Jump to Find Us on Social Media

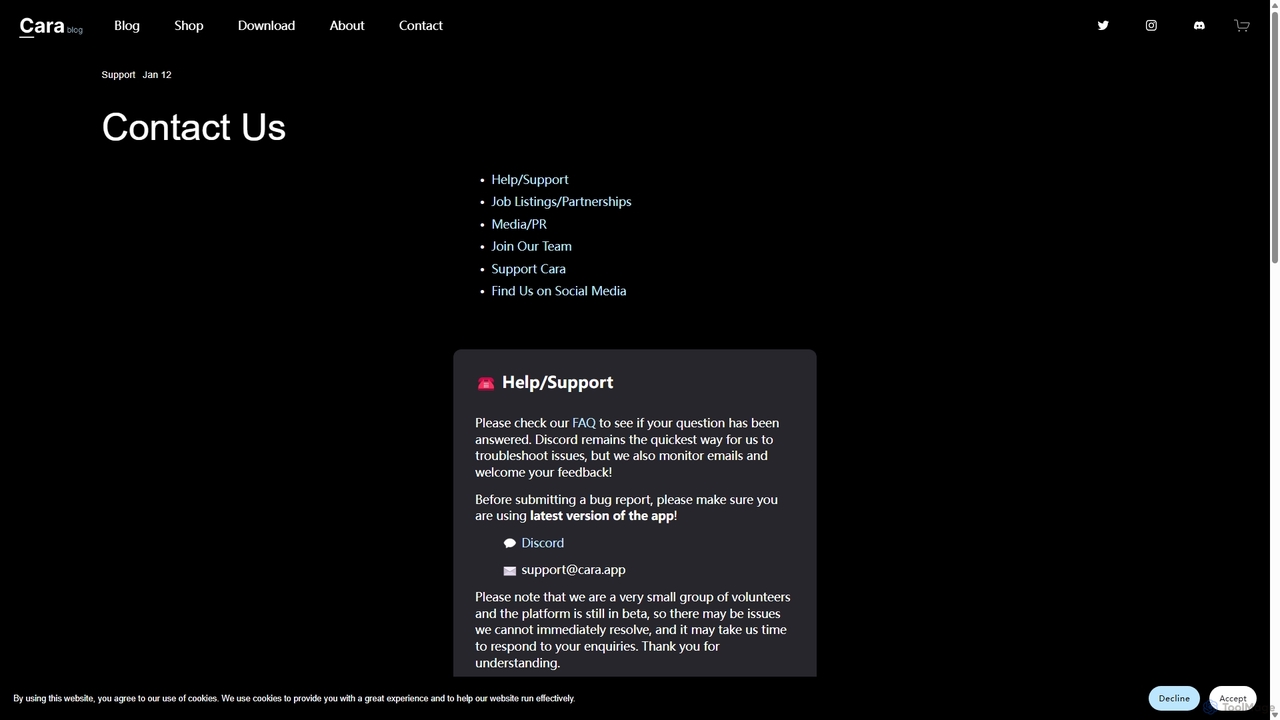(x=559, y=291)
